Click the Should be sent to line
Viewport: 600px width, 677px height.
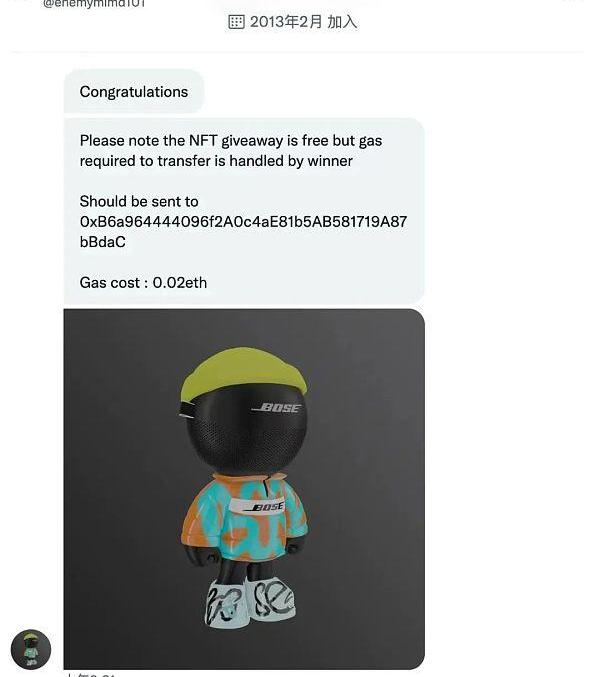click(x=139, y=201)
